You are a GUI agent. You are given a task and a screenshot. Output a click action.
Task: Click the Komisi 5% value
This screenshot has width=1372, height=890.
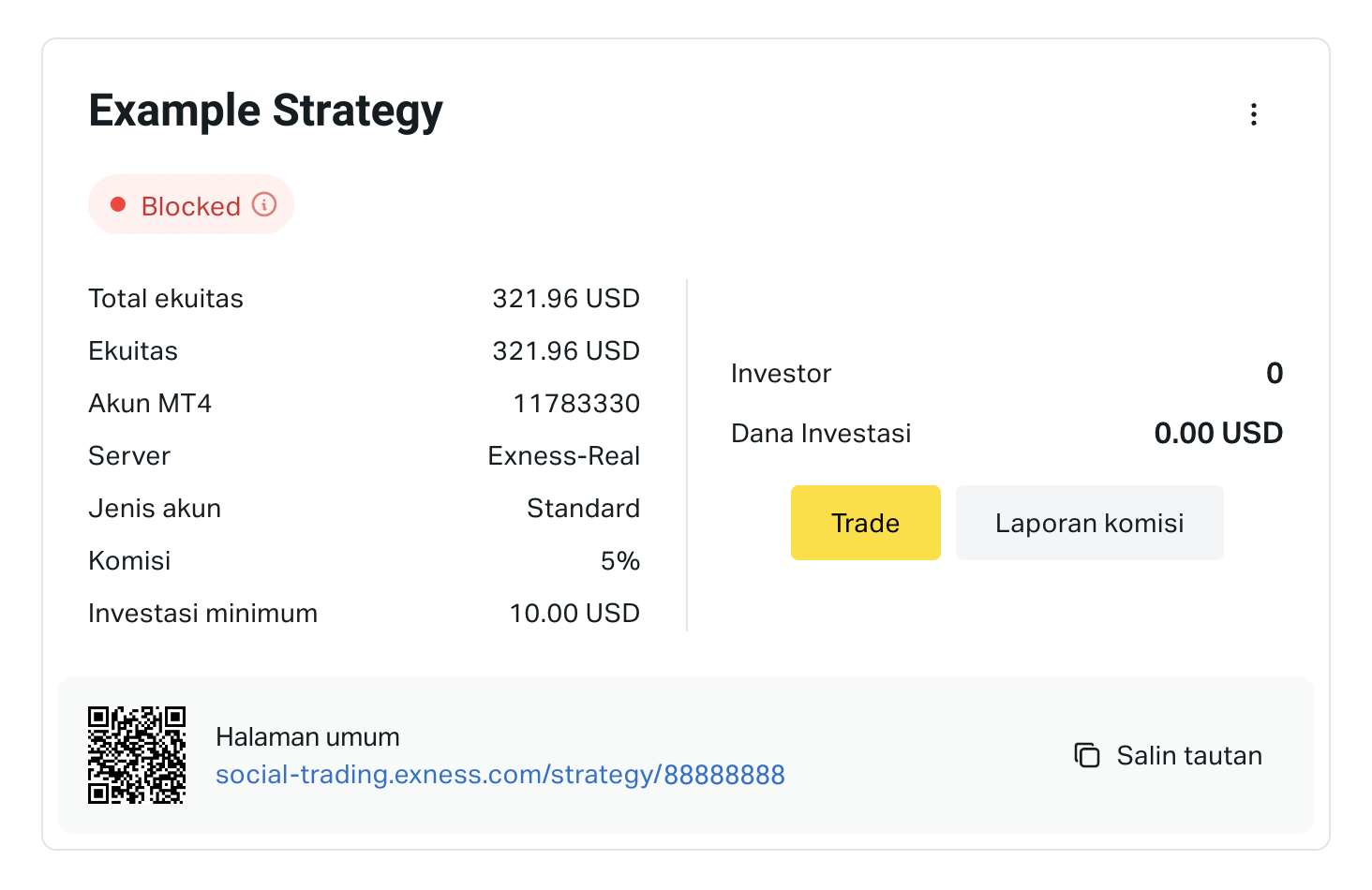point(619,561)
